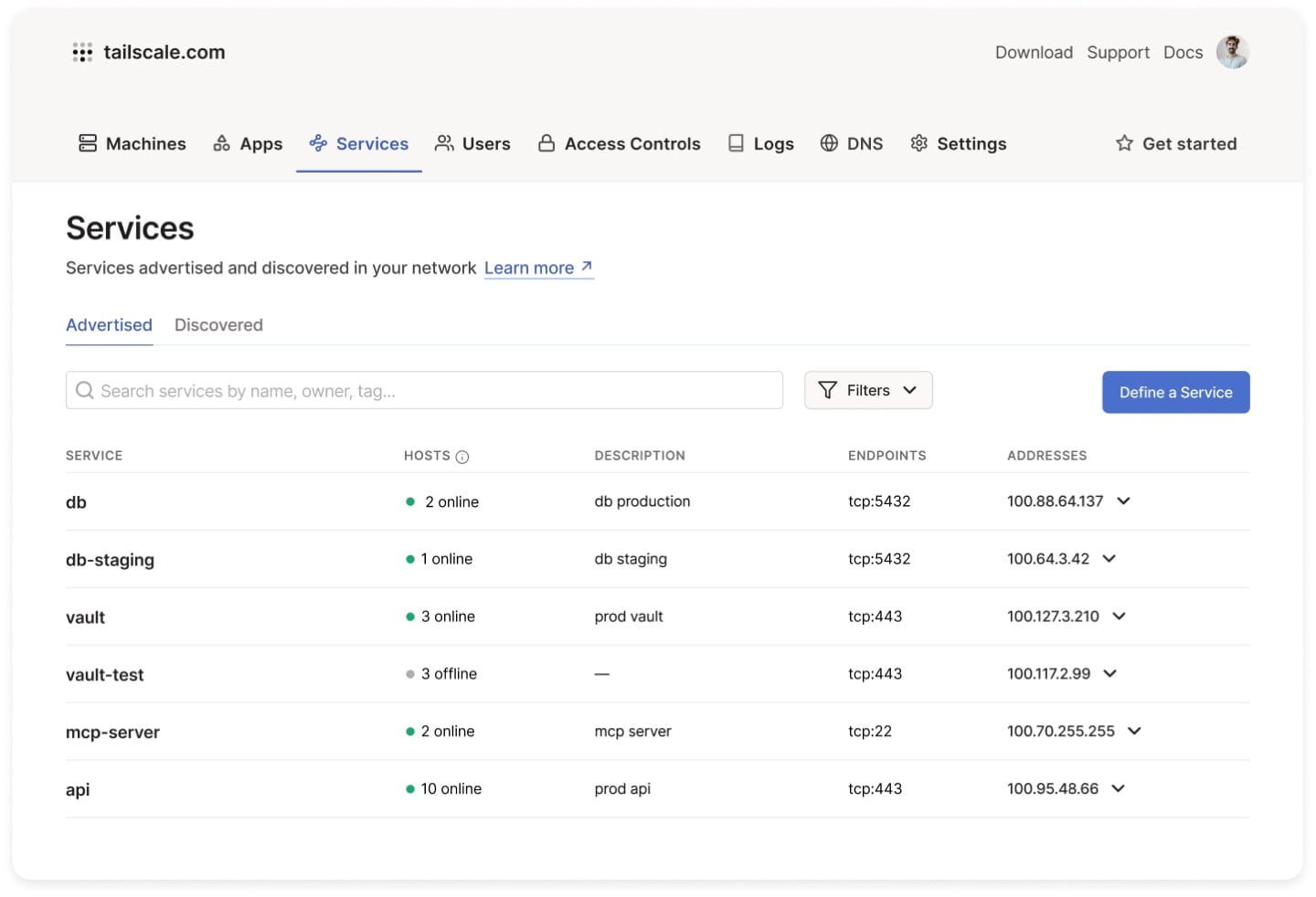Image resolution: width=1316 pixels, height=897 pixels.
Task: Click the Apps shapes icon
Action: 221,143
